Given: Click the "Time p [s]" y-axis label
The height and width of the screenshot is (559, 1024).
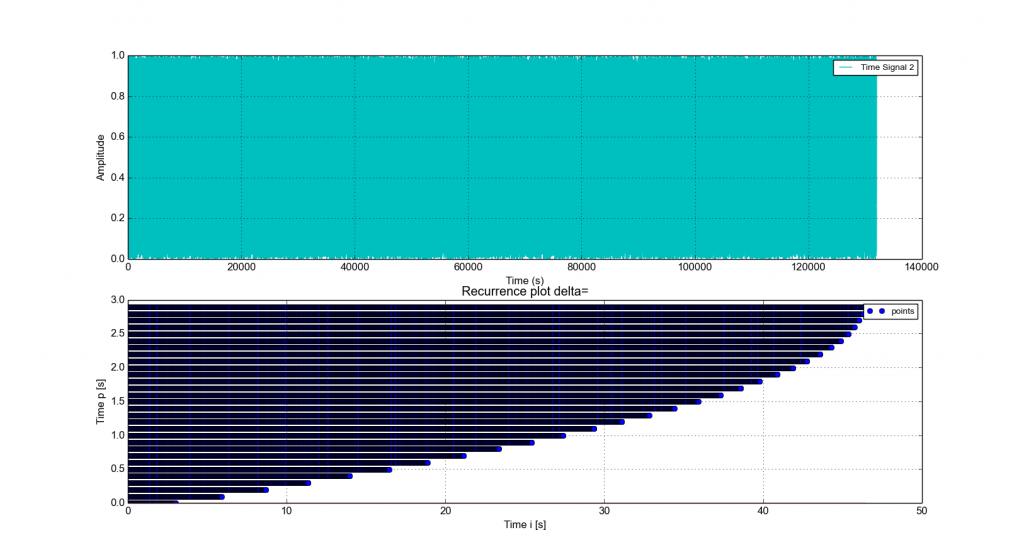Looking at the screenshot, I should [100, 401].
